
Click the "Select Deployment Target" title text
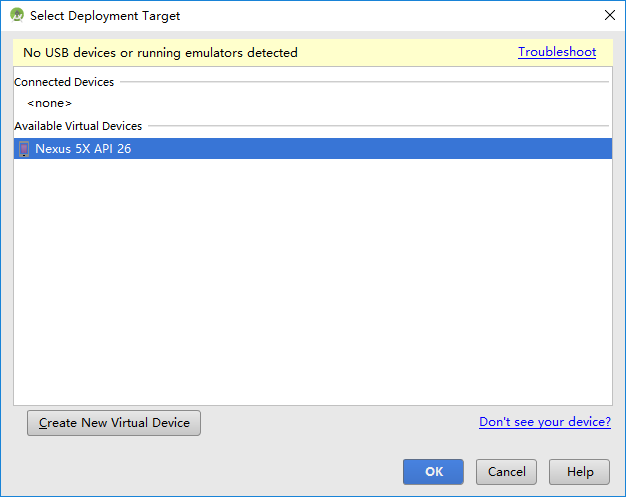105,16
